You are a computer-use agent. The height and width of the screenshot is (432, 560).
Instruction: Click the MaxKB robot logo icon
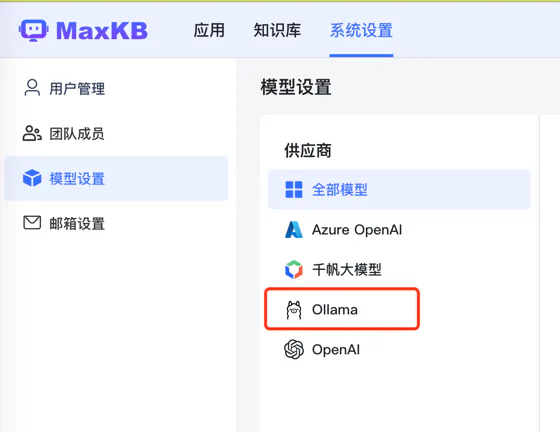(x=34, y=30)
